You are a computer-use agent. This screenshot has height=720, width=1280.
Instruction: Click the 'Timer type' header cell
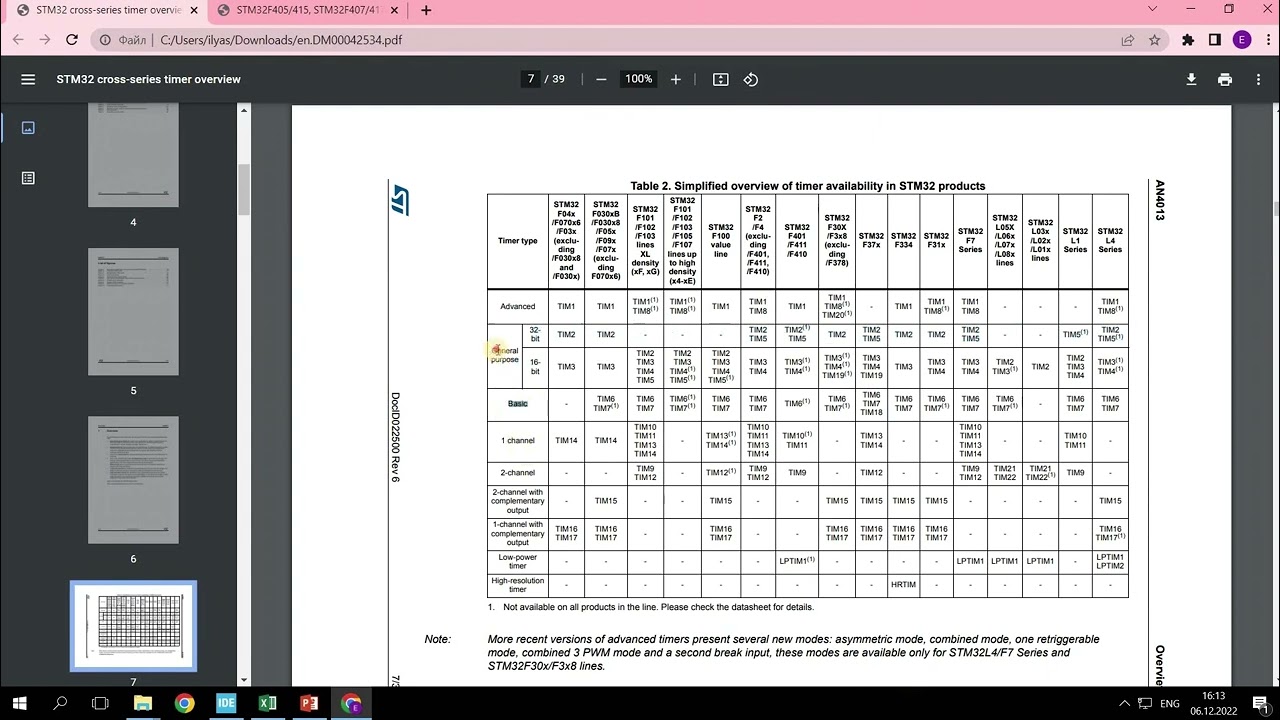coord(518,241)
